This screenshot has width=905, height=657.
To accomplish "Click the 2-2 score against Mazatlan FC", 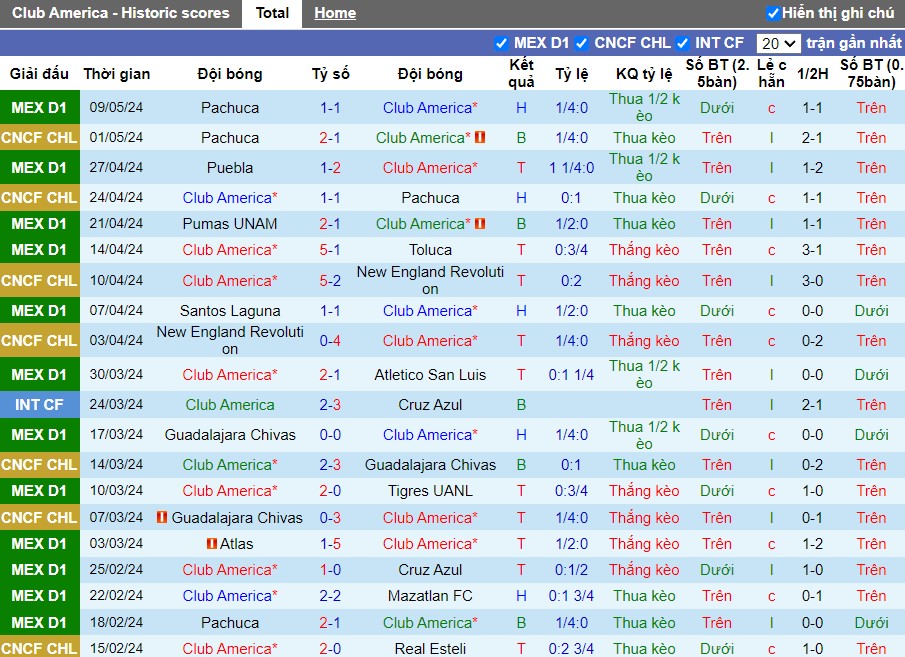I will [x=330, y=596].
